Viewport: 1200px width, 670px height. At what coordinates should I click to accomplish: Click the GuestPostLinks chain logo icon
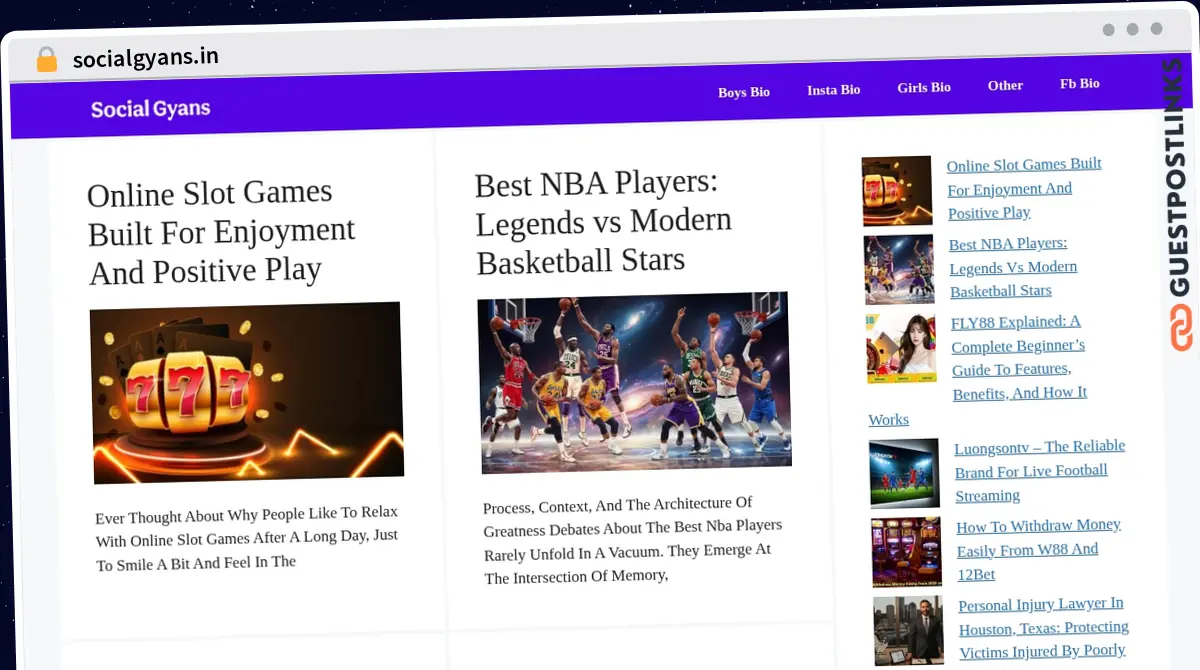(1181, 329)
